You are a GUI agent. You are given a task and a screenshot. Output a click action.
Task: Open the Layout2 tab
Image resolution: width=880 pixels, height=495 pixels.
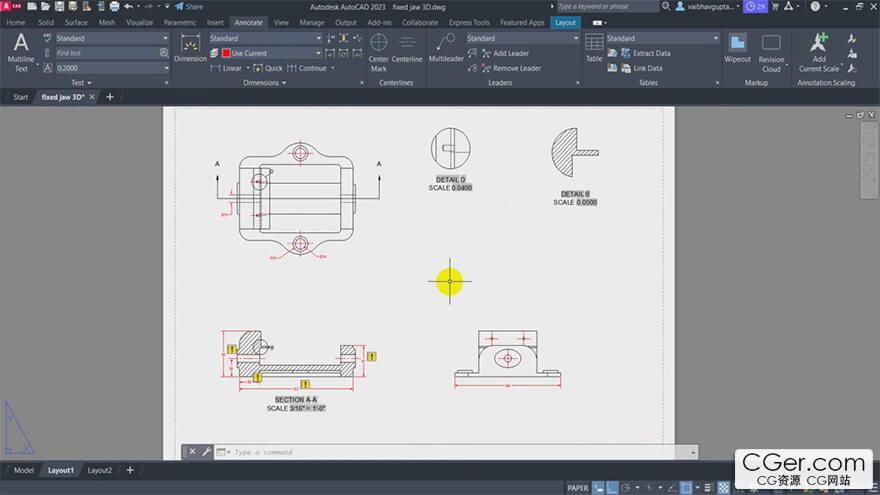99,470
